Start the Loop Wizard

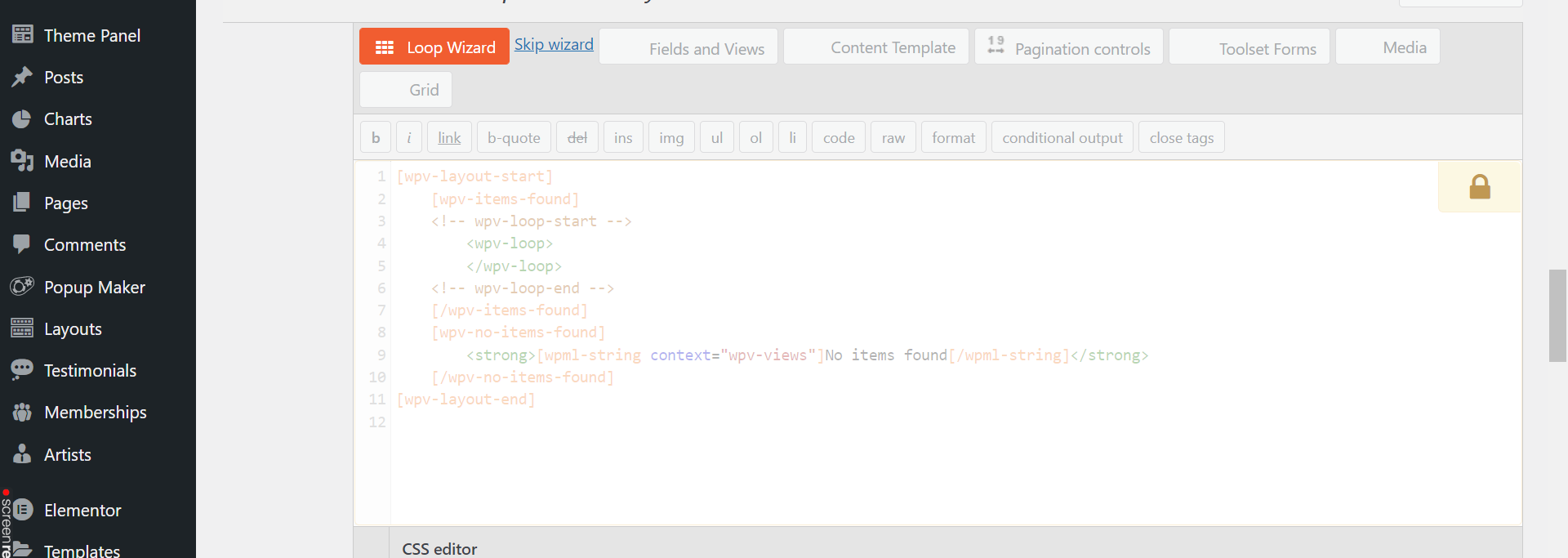coord(434,47)
